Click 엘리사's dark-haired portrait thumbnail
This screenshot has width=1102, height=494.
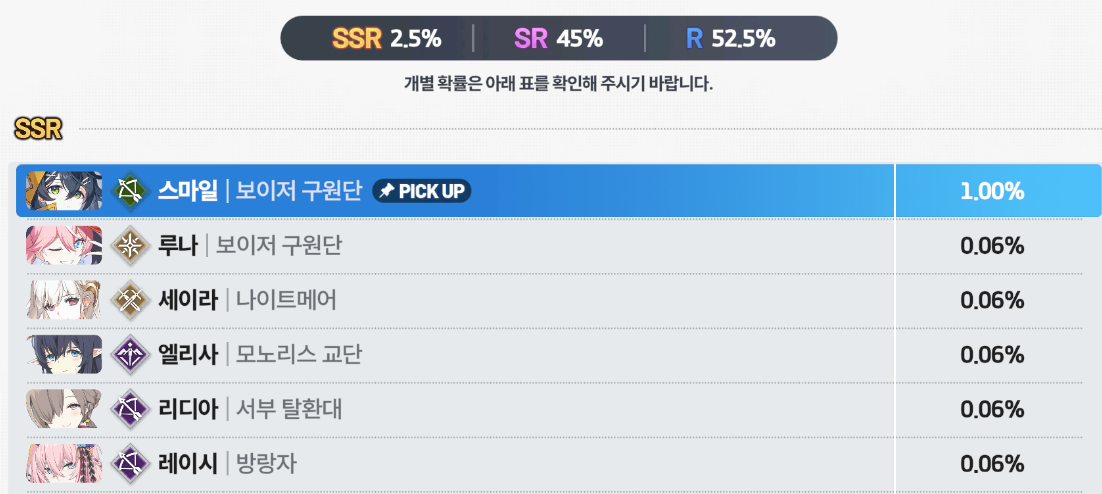click(x=64, y=354)
